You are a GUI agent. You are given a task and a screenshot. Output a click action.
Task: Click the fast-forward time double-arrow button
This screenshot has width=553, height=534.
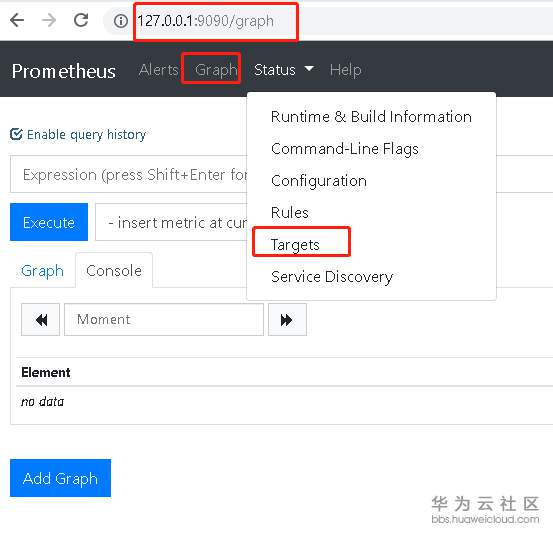click(x=287, y=320)
